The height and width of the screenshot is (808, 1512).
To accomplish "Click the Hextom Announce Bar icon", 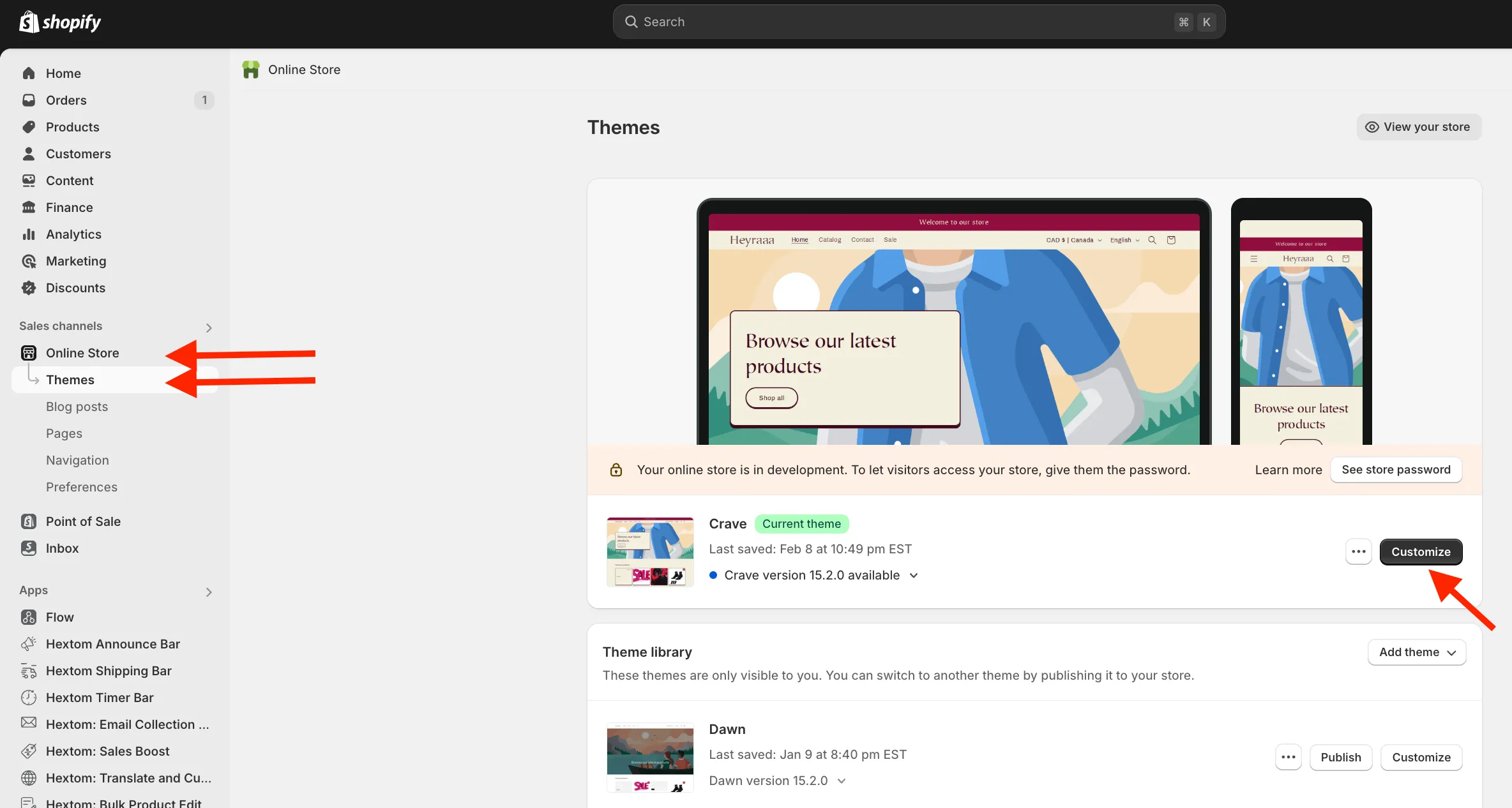I will click(x=29, y=644).
